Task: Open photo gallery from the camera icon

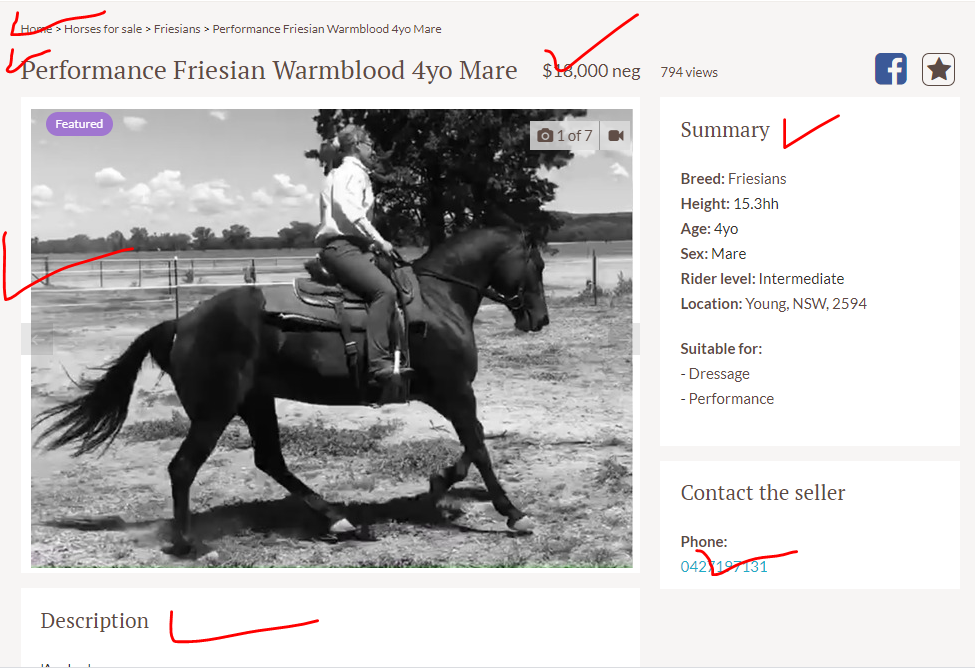Action: pyautogui.click(x=545, y=136)
